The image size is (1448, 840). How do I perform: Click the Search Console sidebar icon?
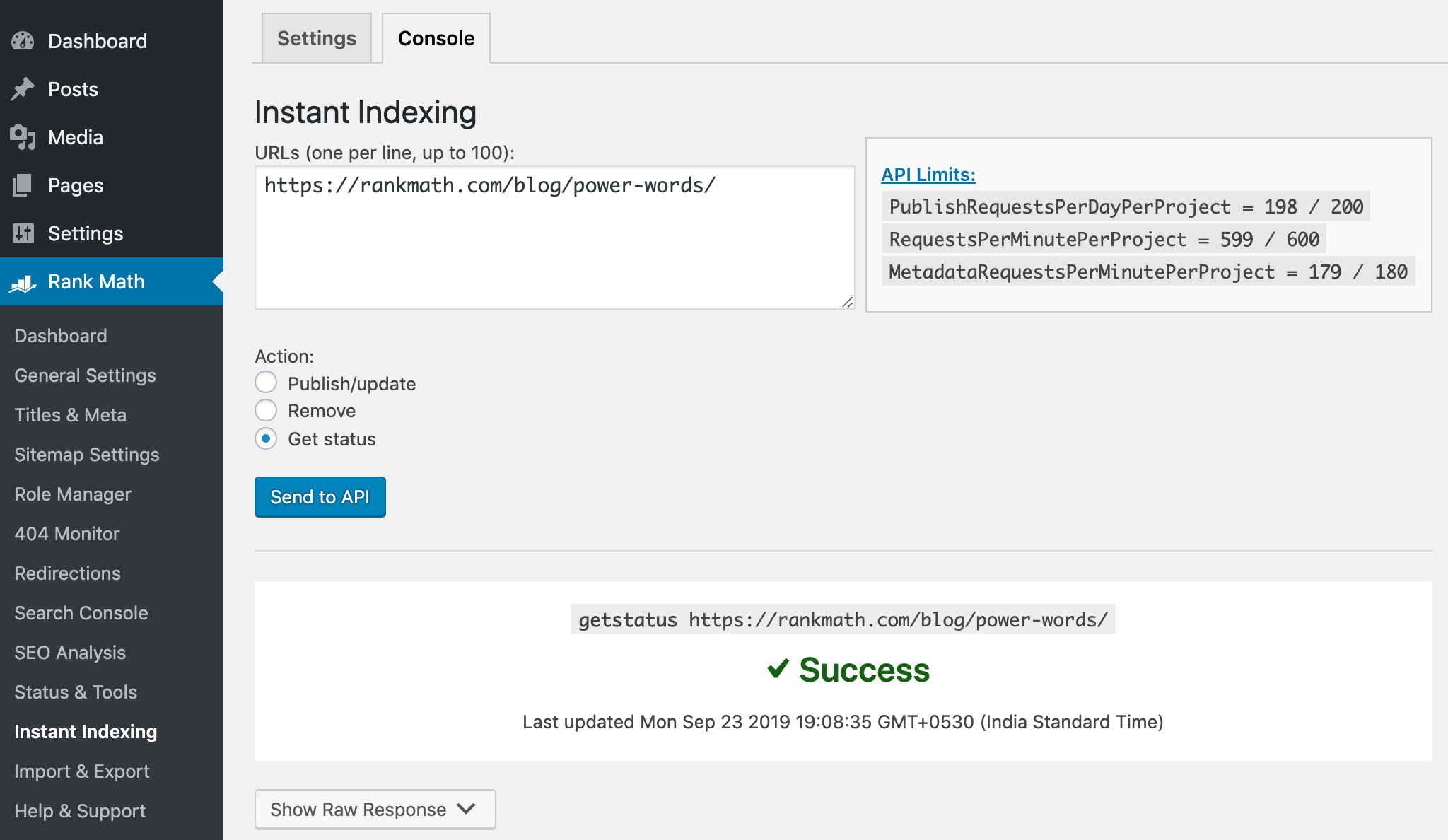pyautogui.click(x=82, y=611)
